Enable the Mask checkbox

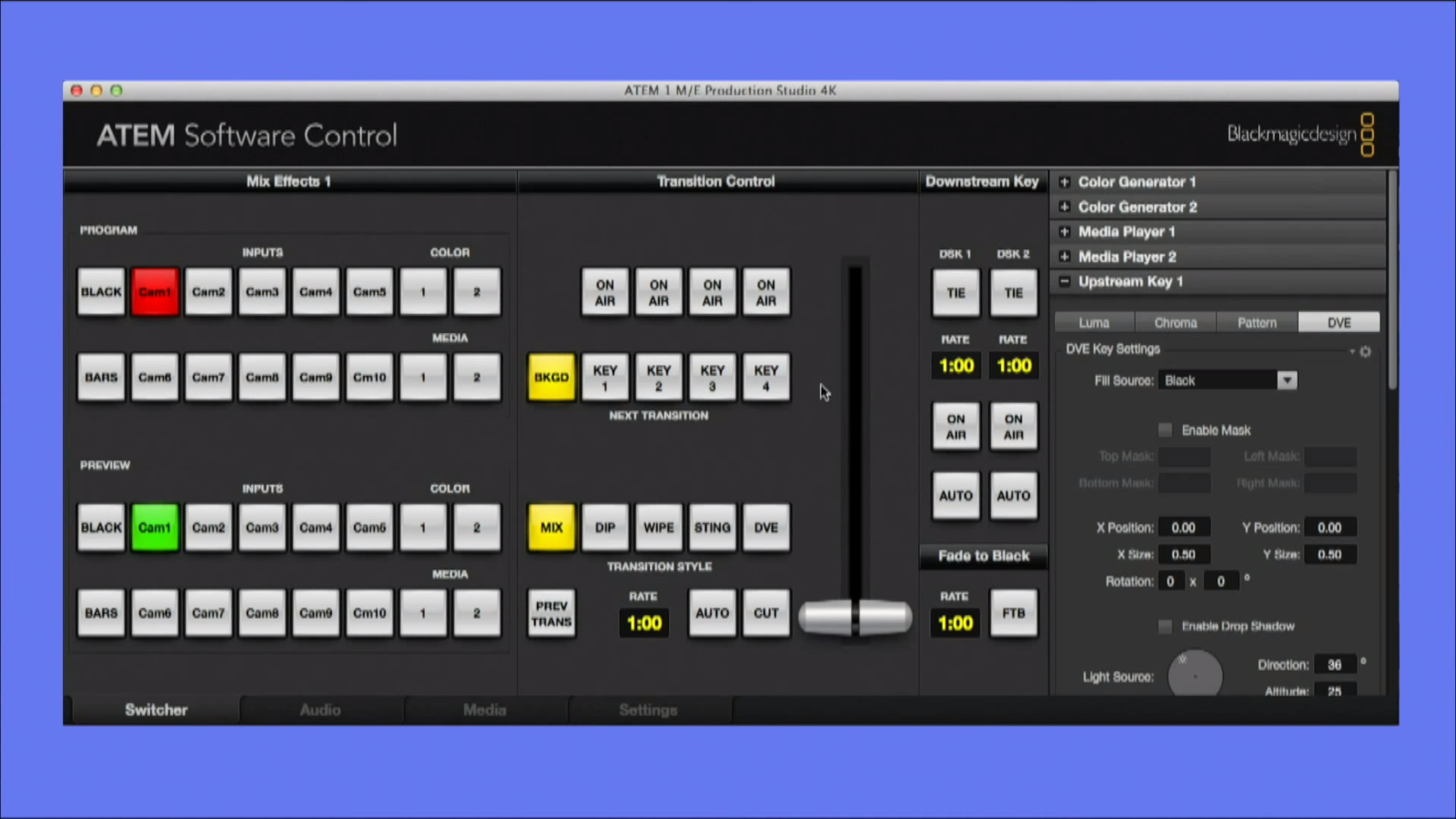(1165, 430)
